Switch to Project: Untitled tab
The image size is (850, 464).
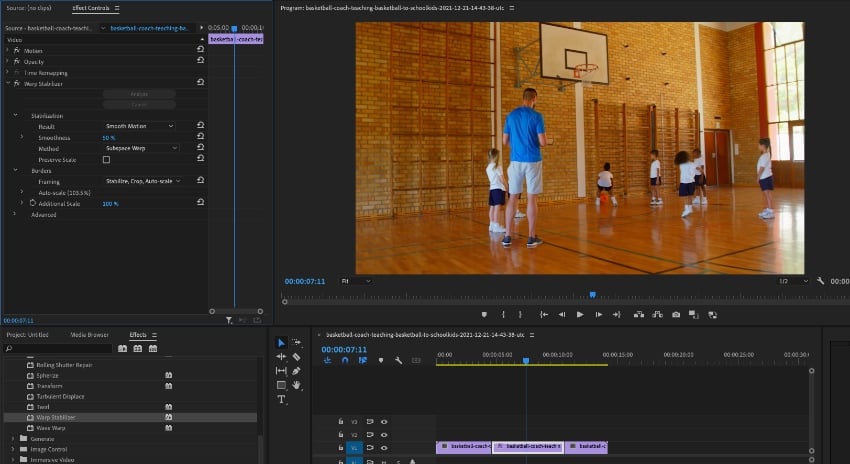tap(27, 334)
